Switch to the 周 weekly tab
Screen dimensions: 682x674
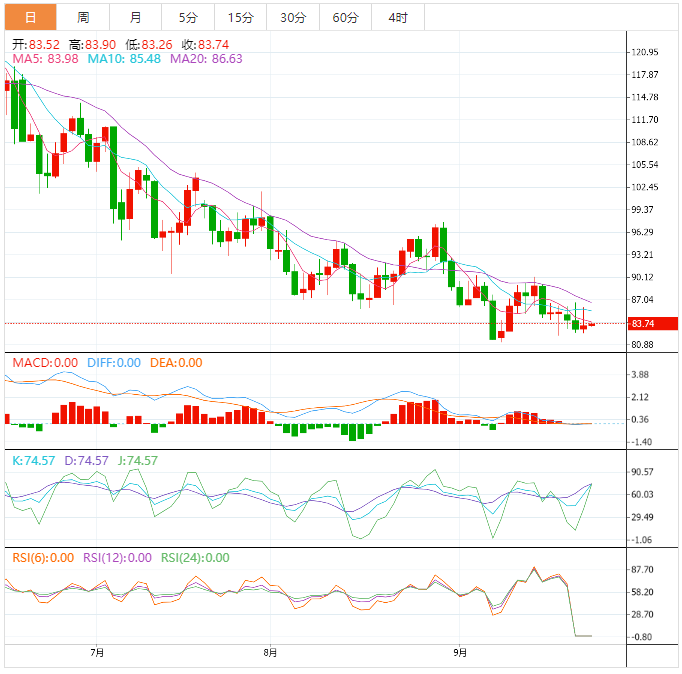83,17
